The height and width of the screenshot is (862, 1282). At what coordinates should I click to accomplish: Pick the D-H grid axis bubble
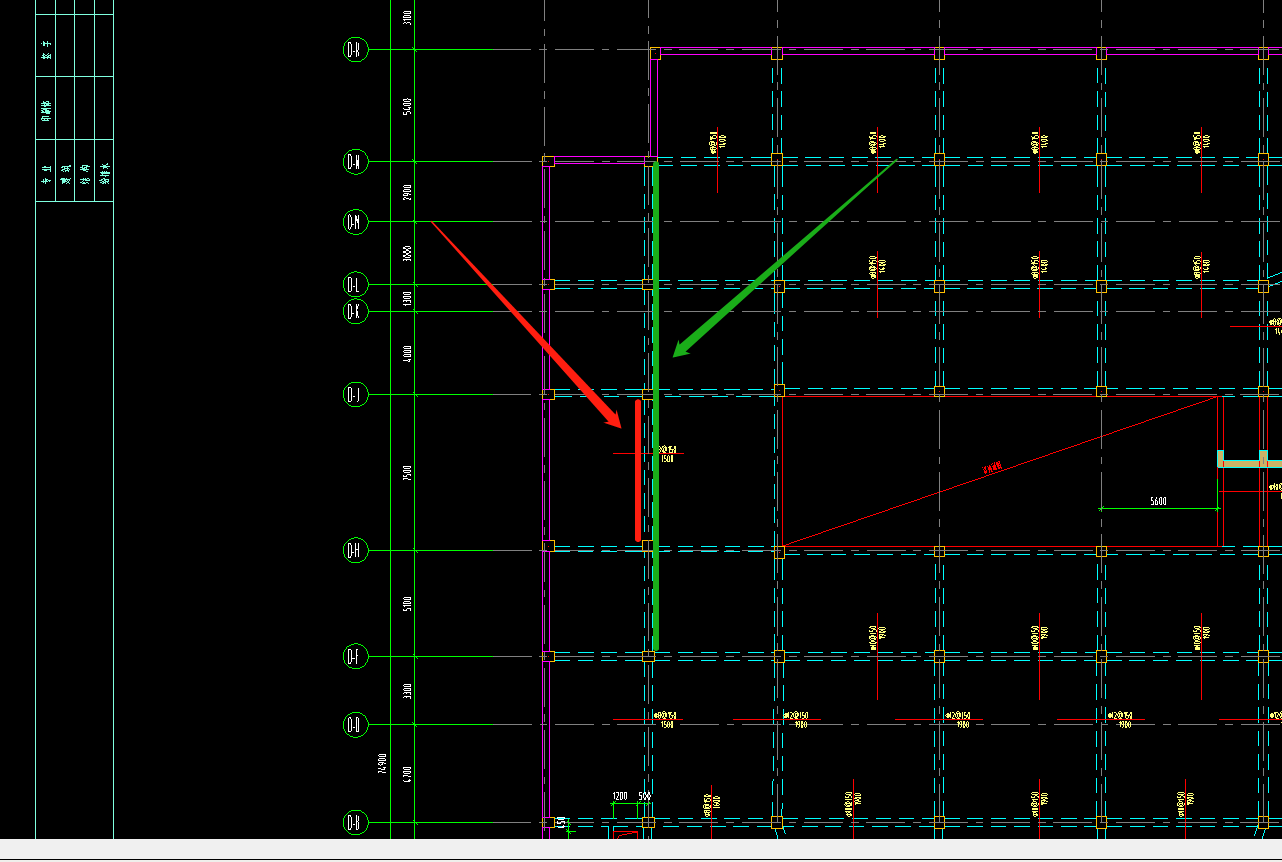[x=354, y=550]
